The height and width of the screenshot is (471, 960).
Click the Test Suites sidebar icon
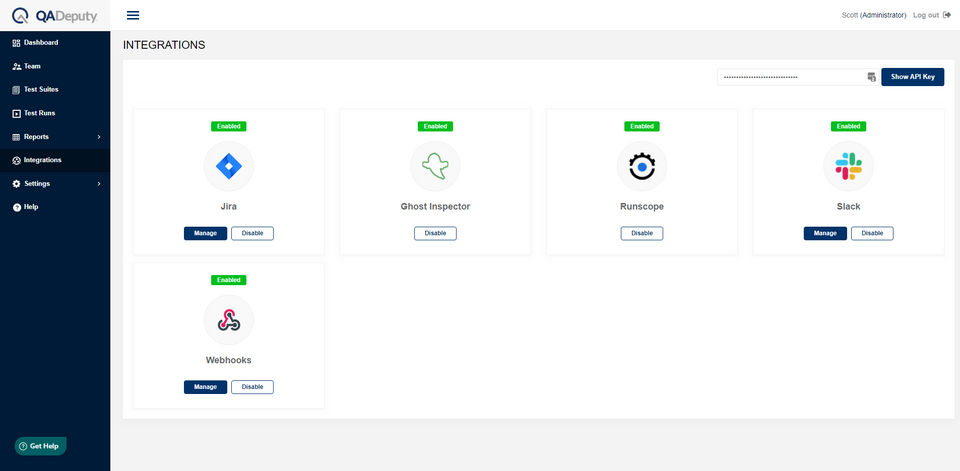[x=17, y=90]
